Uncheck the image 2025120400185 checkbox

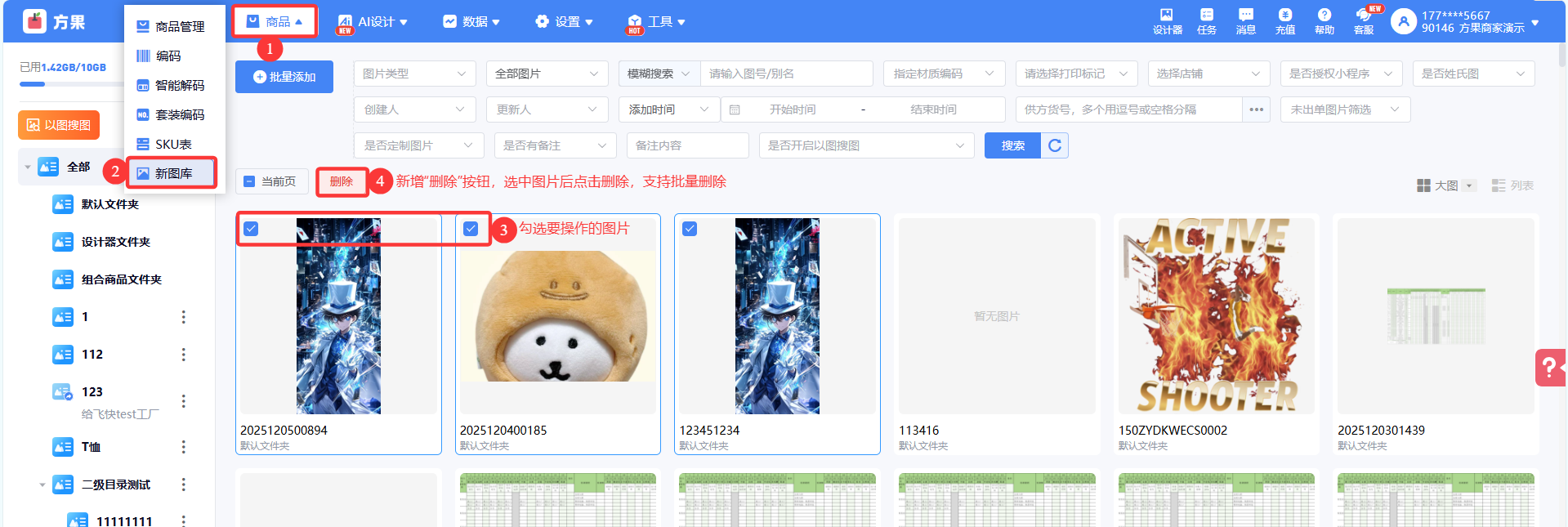coord(471,229)
